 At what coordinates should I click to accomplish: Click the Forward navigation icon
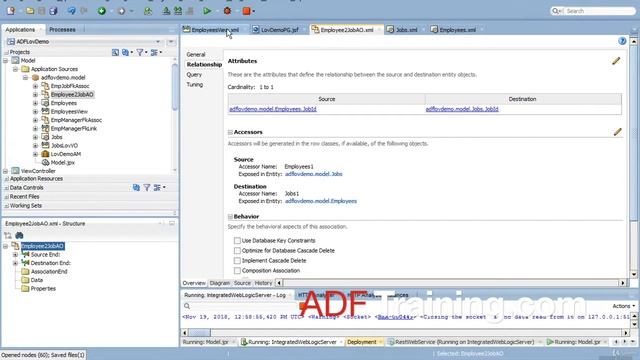click(121, 11)
